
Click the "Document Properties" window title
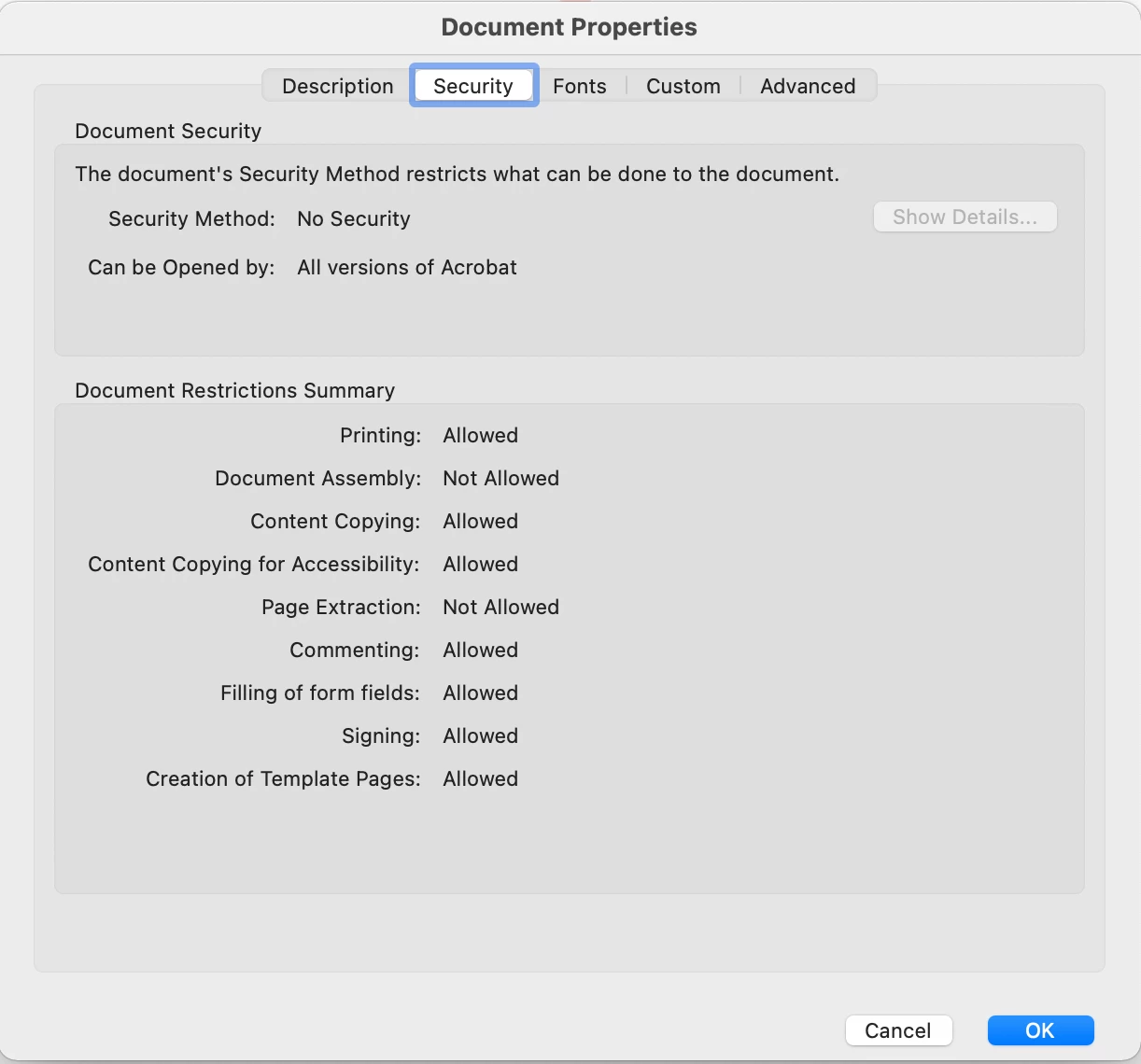tap(569, 27)
